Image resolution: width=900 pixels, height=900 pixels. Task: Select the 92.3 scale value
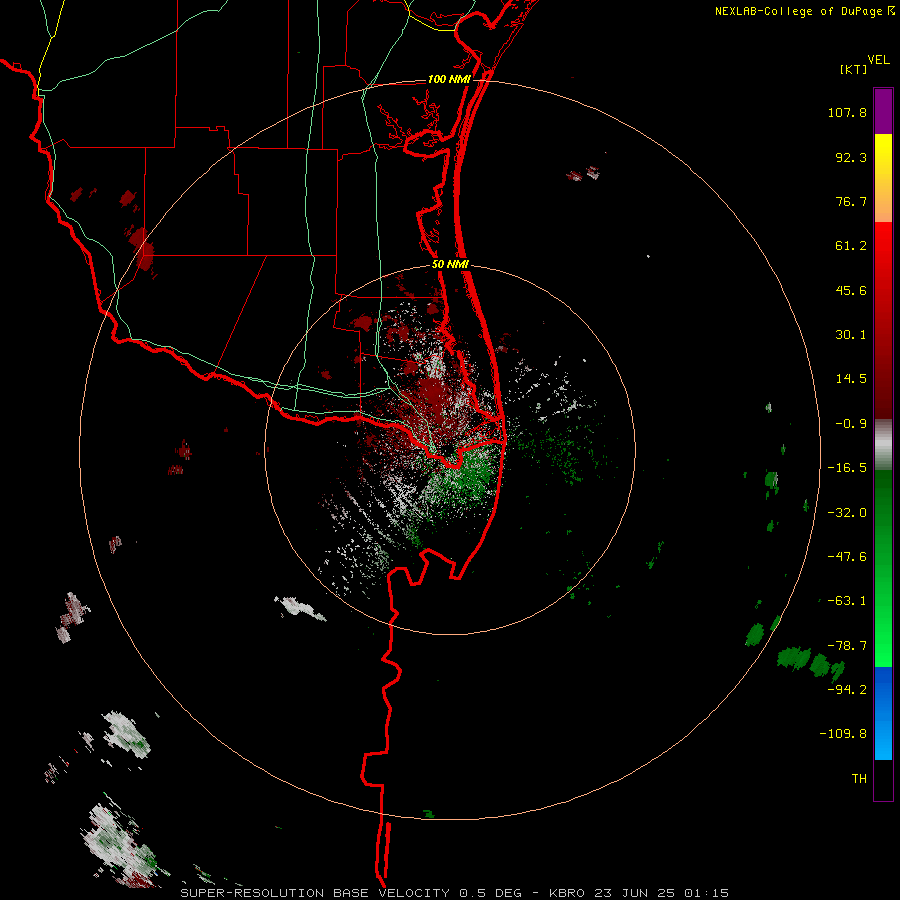pyautogui.click(x=851, y=157)
